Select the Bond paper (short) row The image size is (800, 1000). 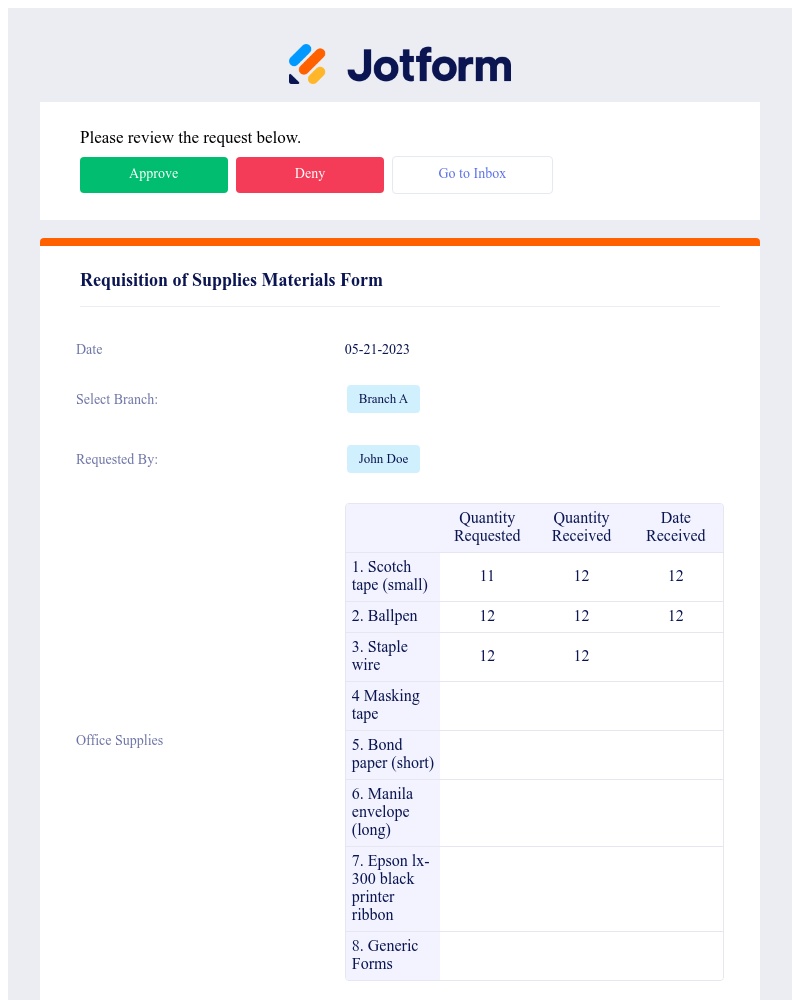click(392, 754)
